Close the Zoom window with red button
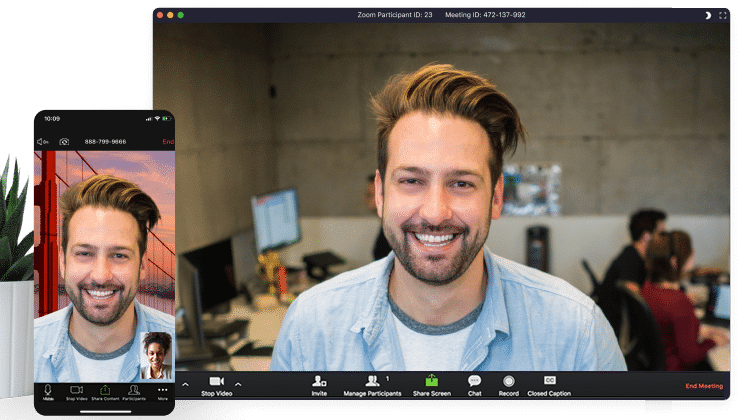The width and height of the screenshot is (747, 420). pyautogui.click(x=160, y=15)
